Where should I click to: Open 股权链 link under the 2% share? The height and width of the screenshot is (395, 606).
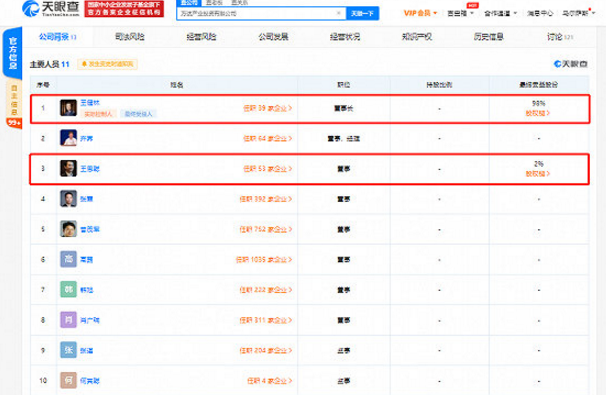tap(538, 174)
